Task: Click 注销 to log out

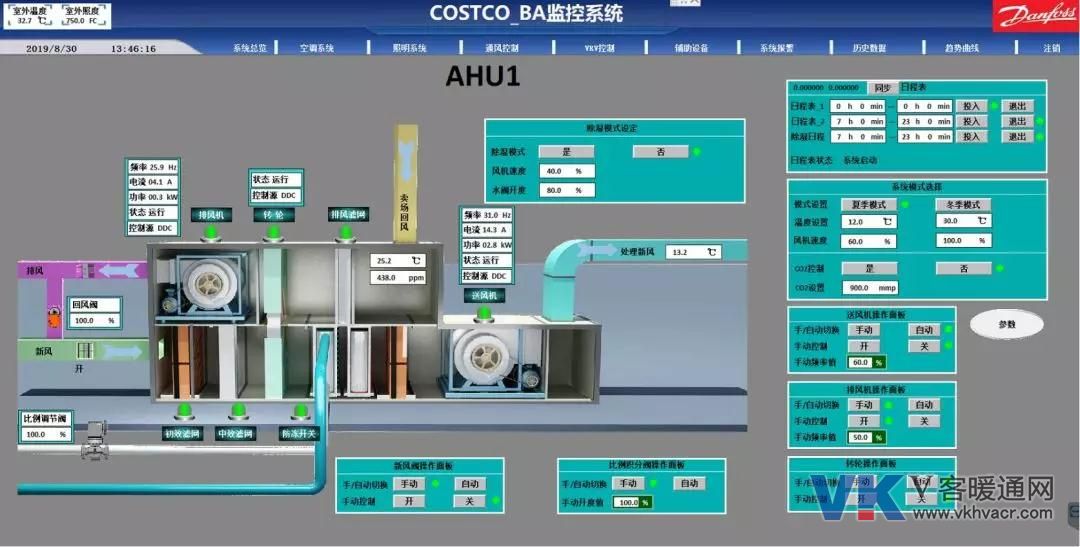Action: pyautogui.click(x=1052, y=48)
